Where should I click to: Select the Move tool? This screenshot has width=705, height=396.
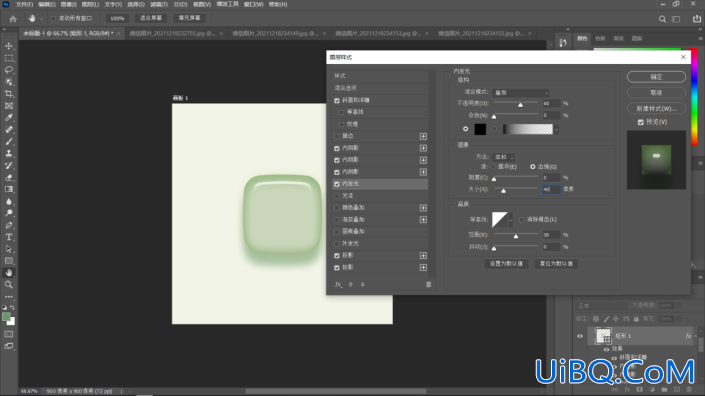pos(9,46)
